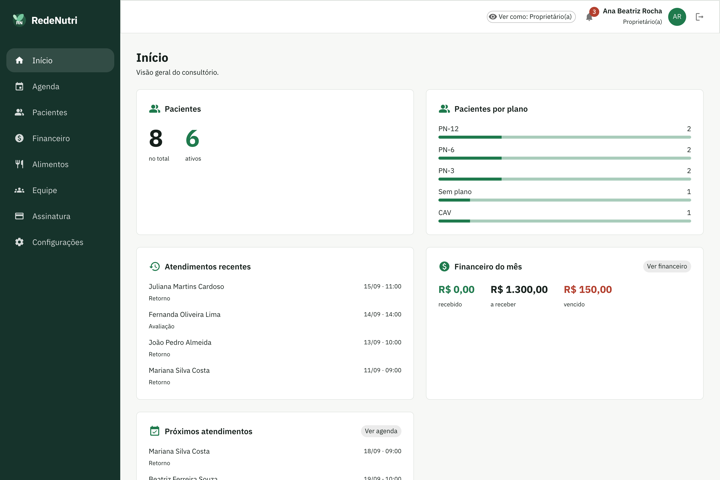Select João Pedro Almeida recent appointment
The width and height of the screenshot is (720, 480).
point(275,348)
